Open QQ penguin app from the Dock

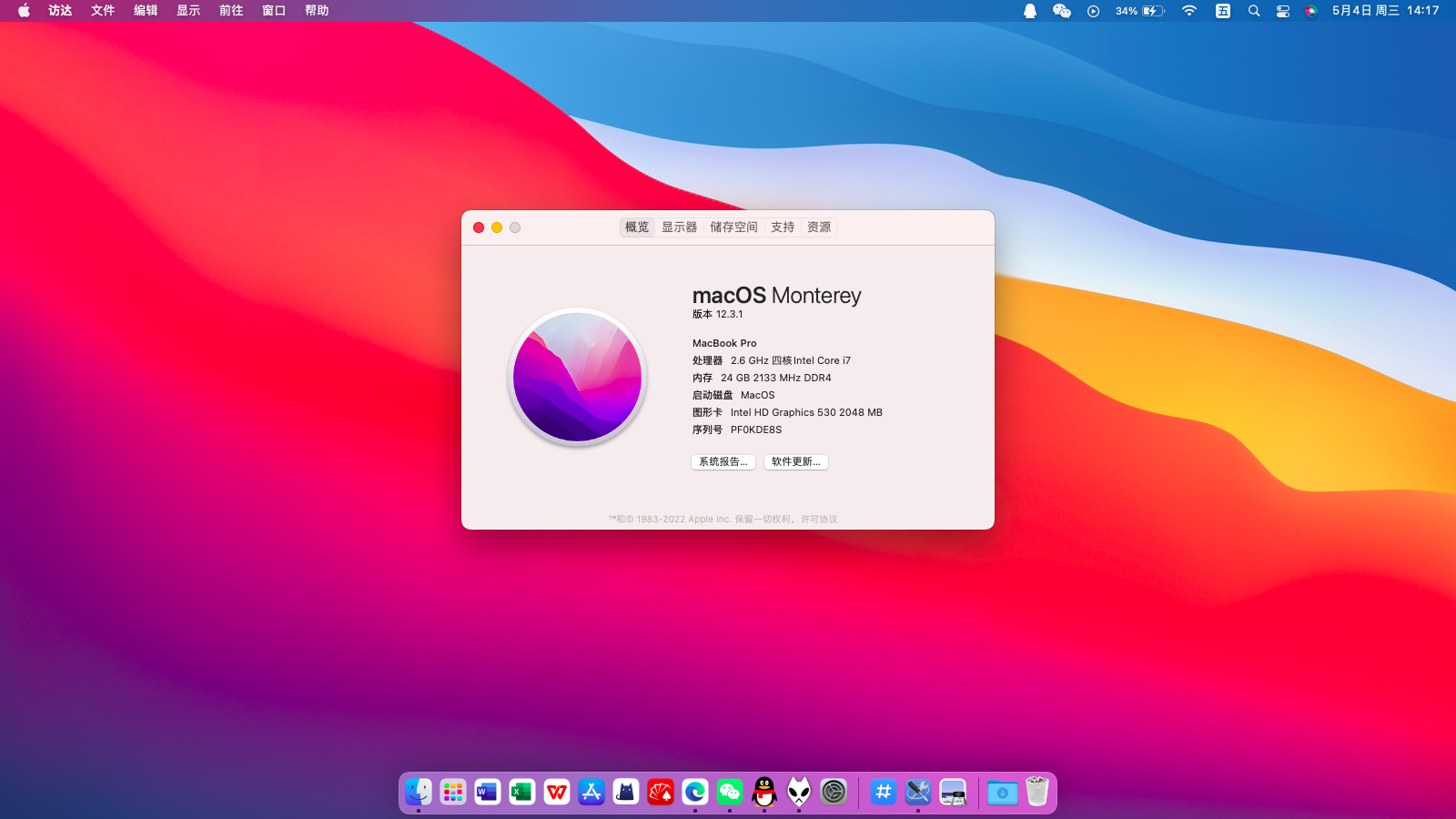pyautogui.click(x=764, y=792)
